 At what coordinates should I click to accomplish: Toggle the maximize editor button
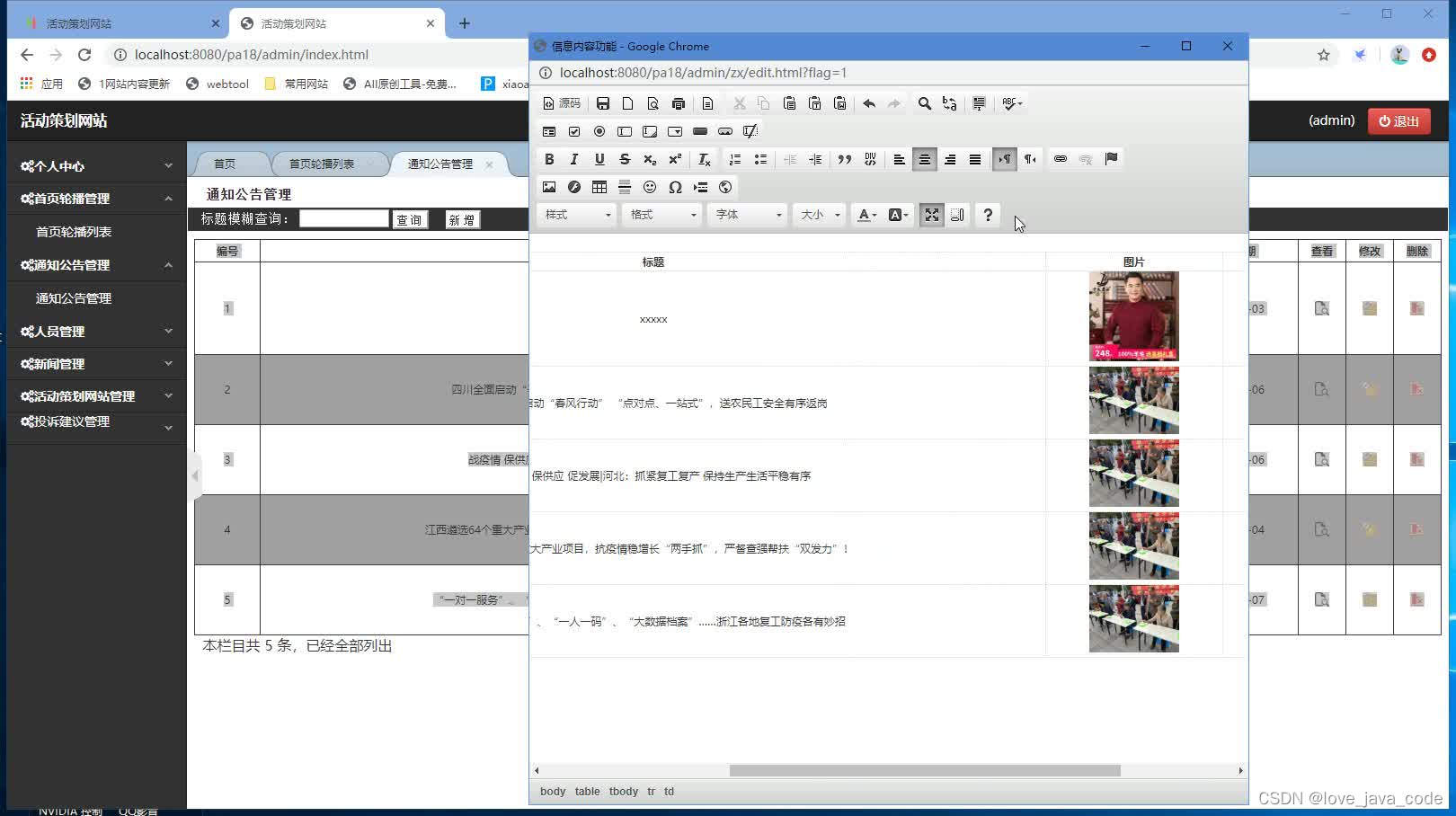pos(932,215)
